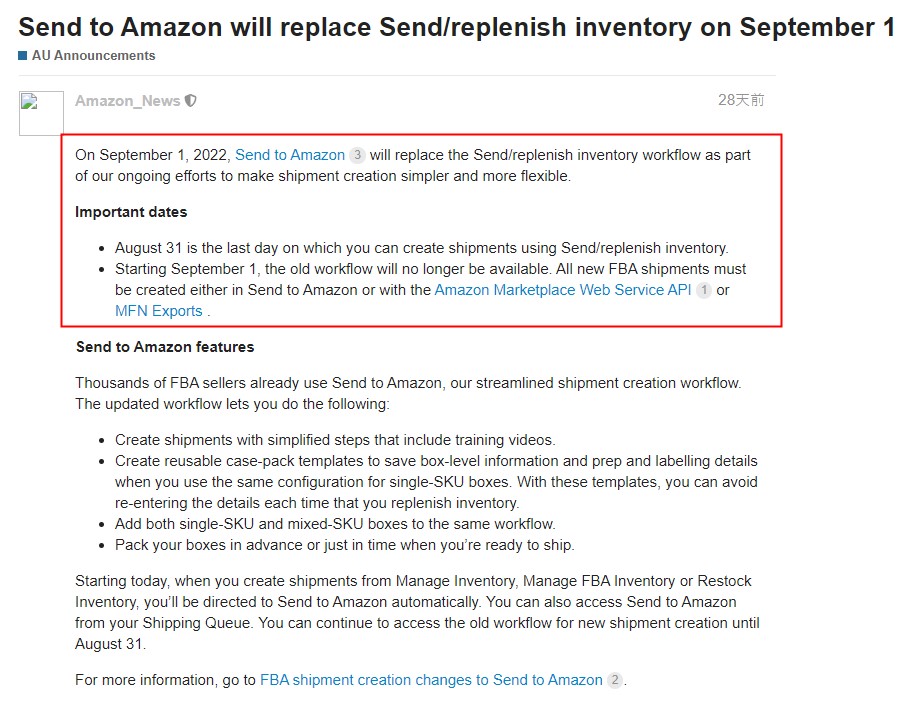908x705 pixels.
Task: Click the post title heading
Action: coord(456,27)
